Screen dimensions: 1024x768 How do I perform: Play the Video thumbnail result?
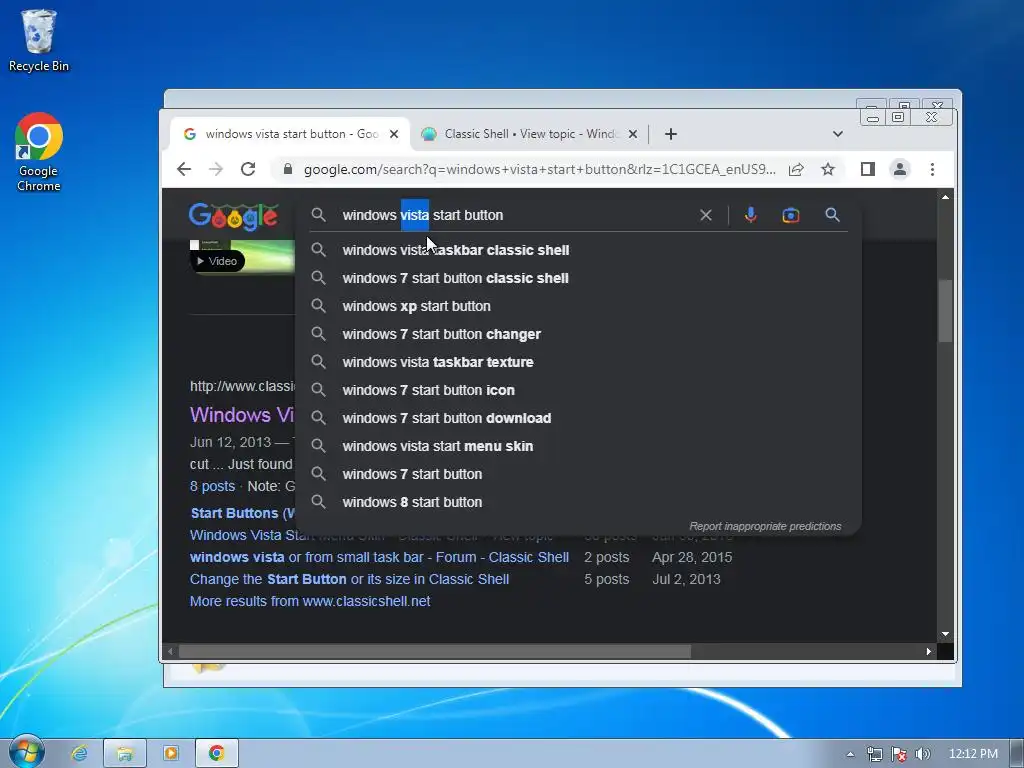point(242,257)
